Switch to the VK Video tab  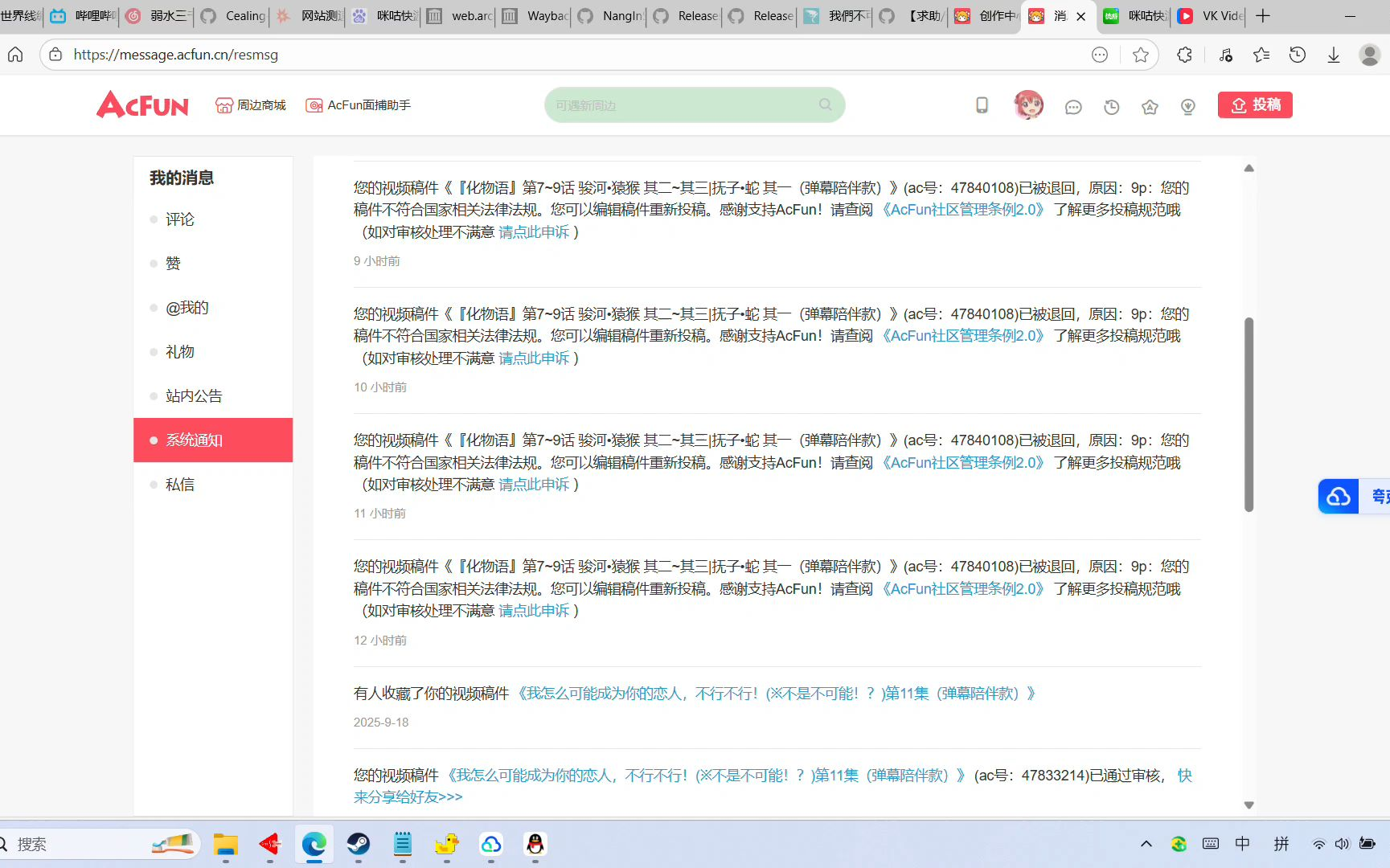point(1211,16)
